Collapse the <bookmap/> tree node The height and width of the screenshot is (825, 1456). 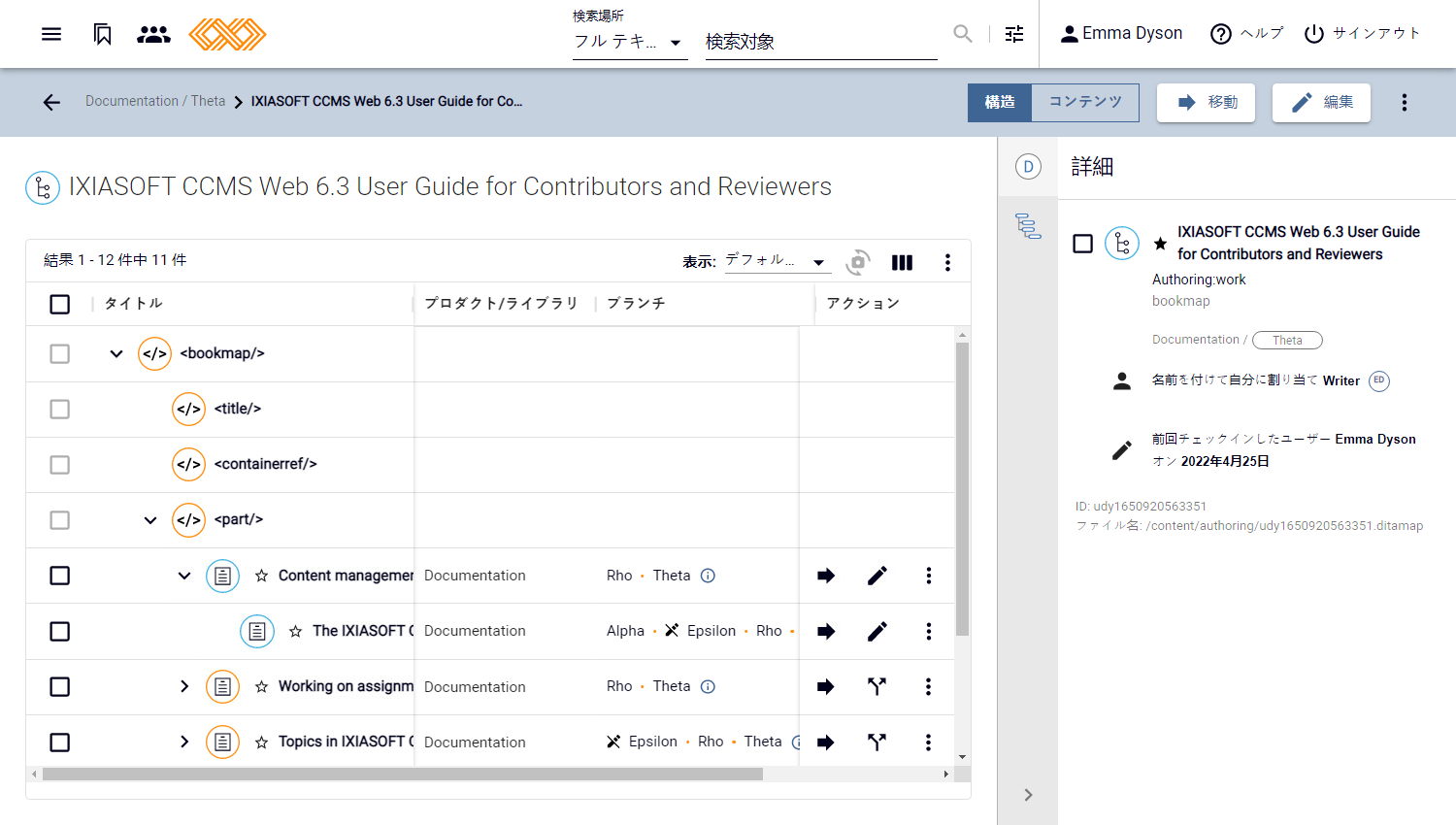pyautogui.click(x=116, y=353)
